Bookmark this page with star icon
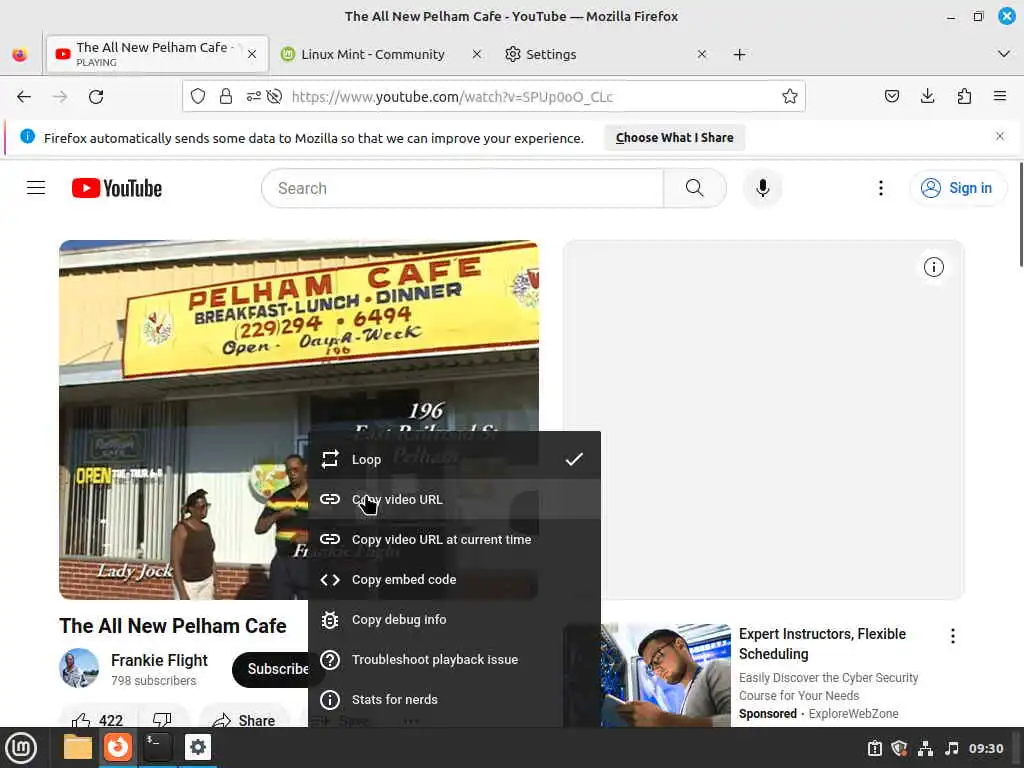Screen dimensions: 1024x768 pos(790,97)
